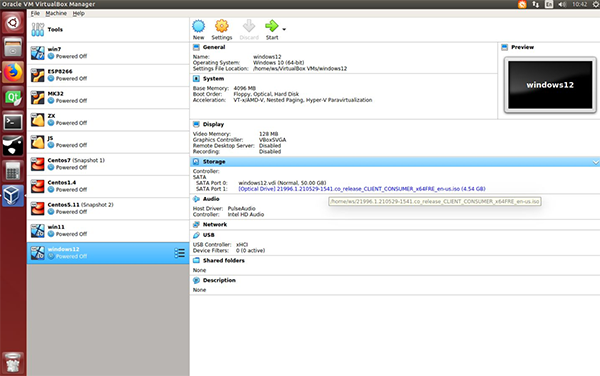Click the Storage section disk icon
Screen dimensions: 600x376
[x=196, y=162]
